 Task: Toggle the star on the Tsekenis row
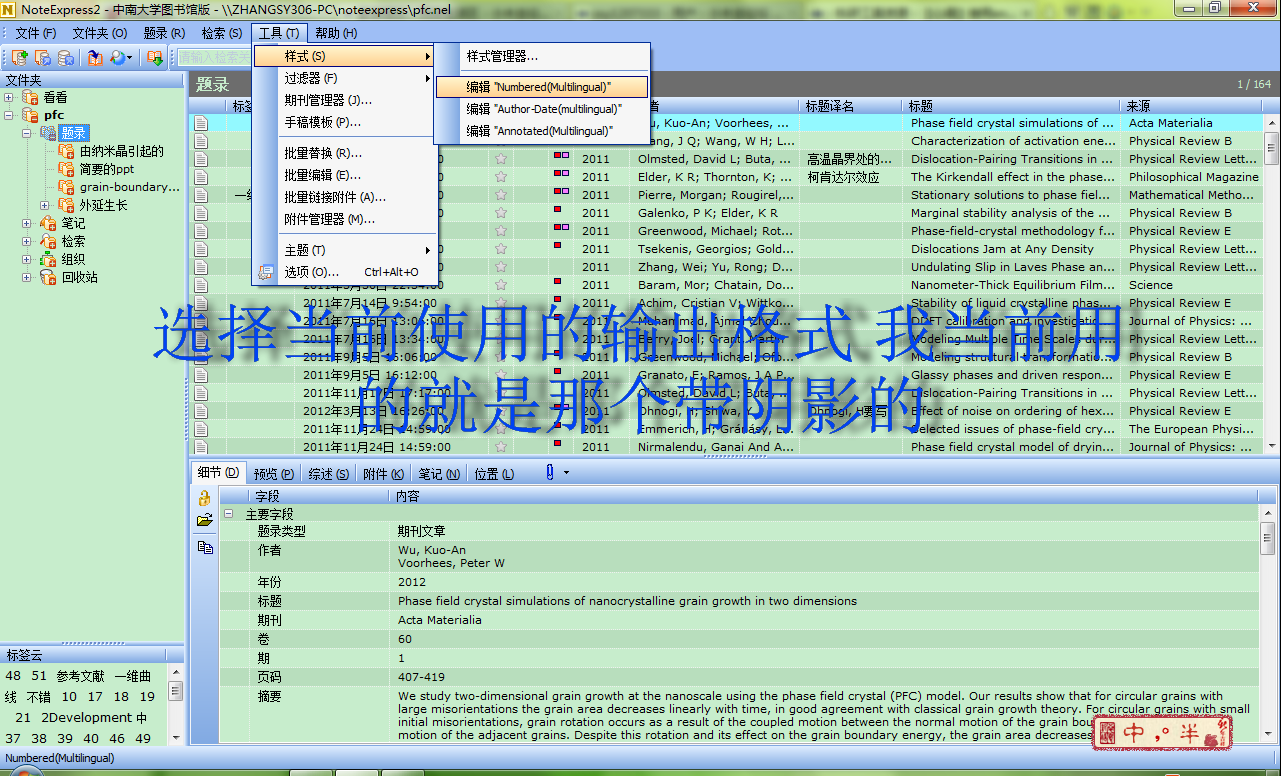(x=501, y=249)
